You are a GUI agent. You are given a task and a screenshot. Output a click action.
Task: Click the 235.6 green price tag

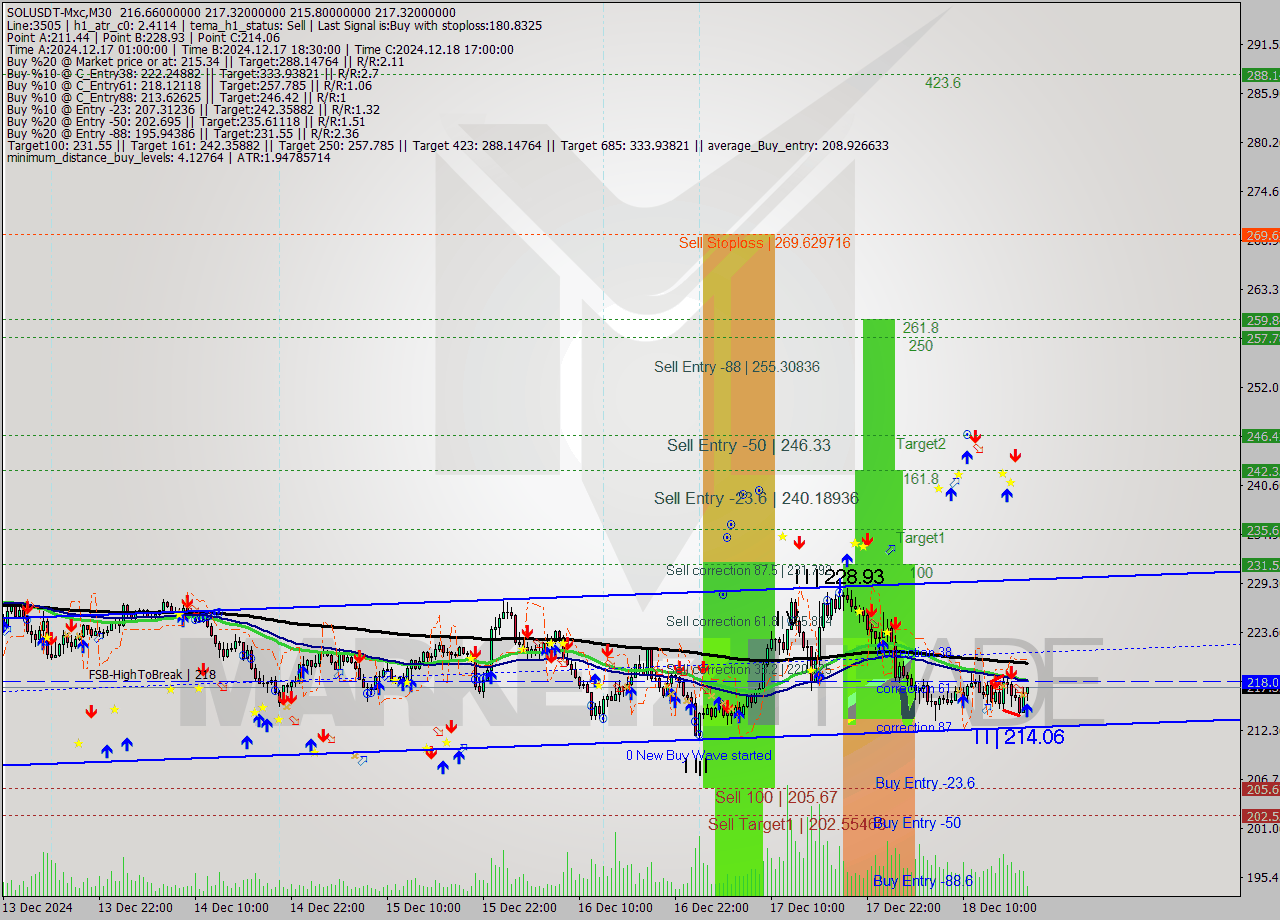(x=1260, y=530)
